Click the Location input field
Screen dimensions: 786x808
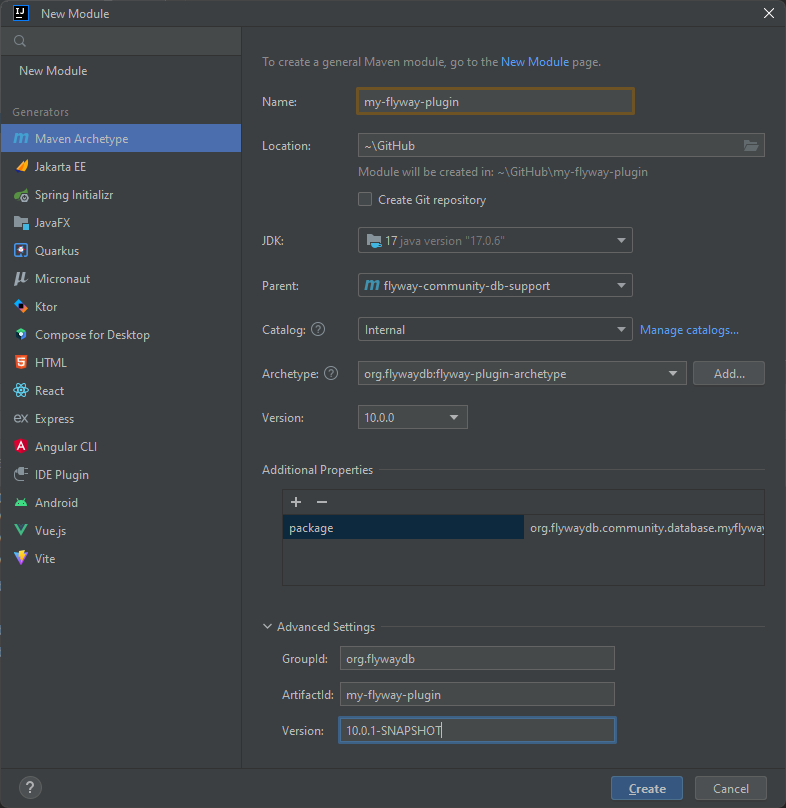pyautogui.click(x=549, y=145)
